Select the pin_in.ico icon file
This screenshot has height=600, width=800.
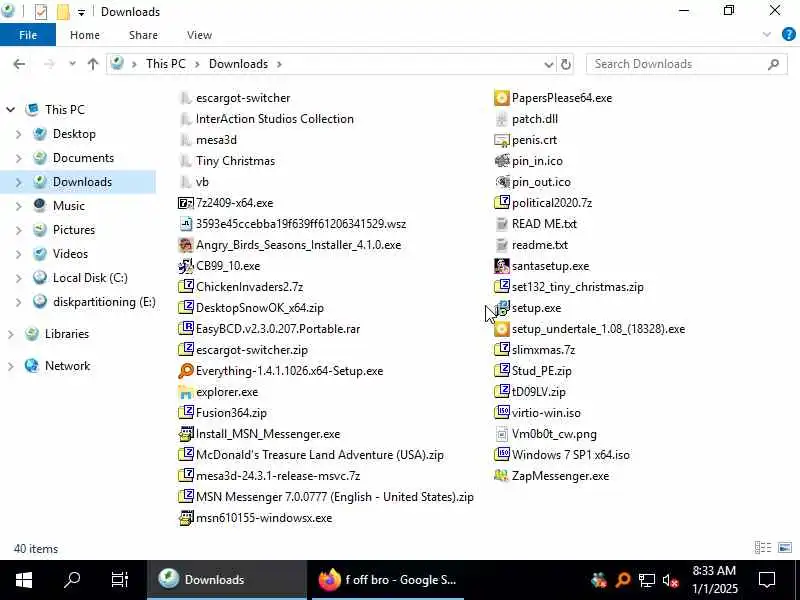tap(502, 161)
